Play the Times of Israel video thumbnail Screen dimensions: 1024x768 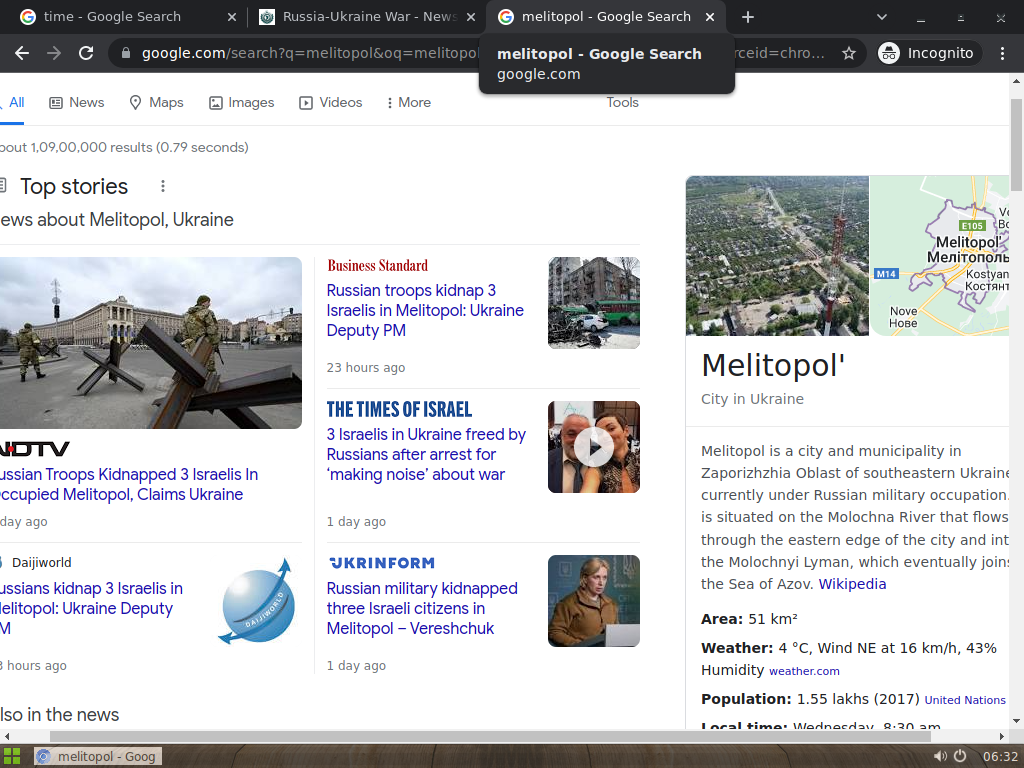(594, 447)
